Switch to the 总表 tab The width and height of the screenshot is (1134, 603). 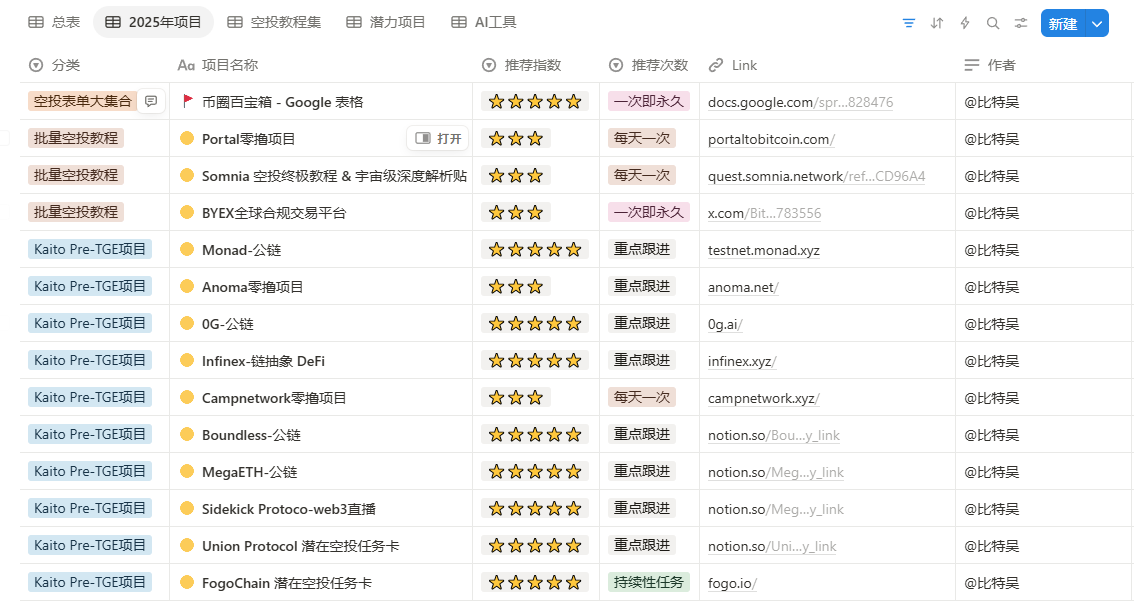[54, 22]
